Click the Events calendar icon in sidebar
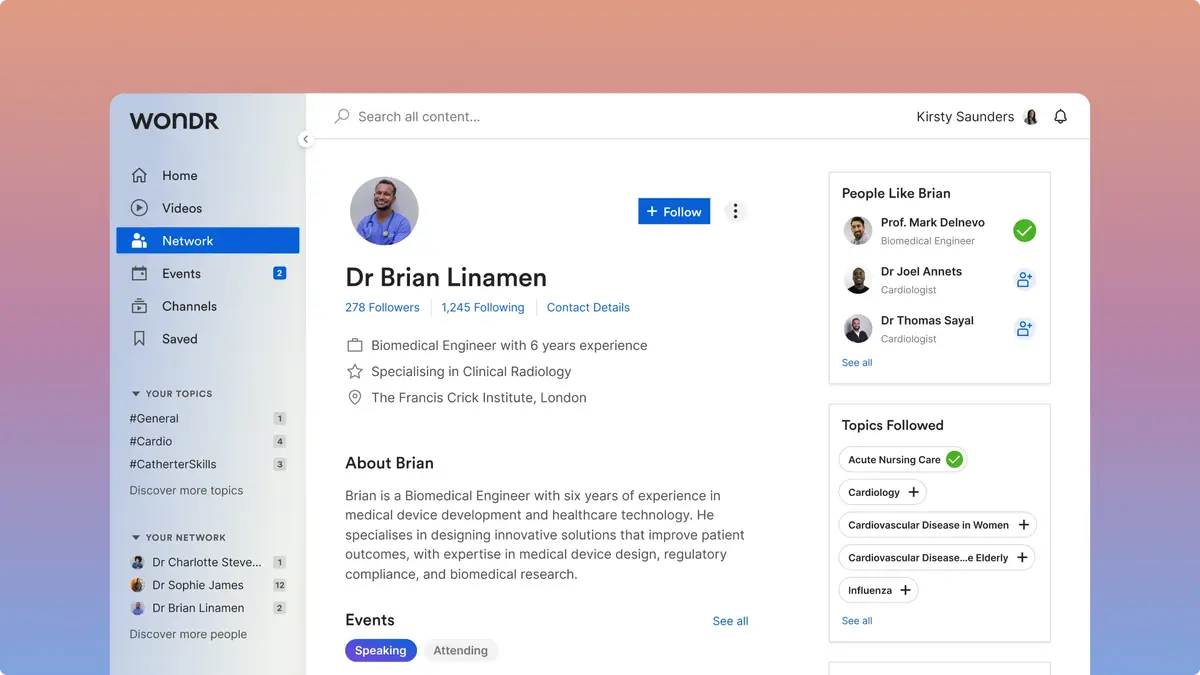Image resolution: width=1200 pixels, height=675 pixels. tap(140, 273)
